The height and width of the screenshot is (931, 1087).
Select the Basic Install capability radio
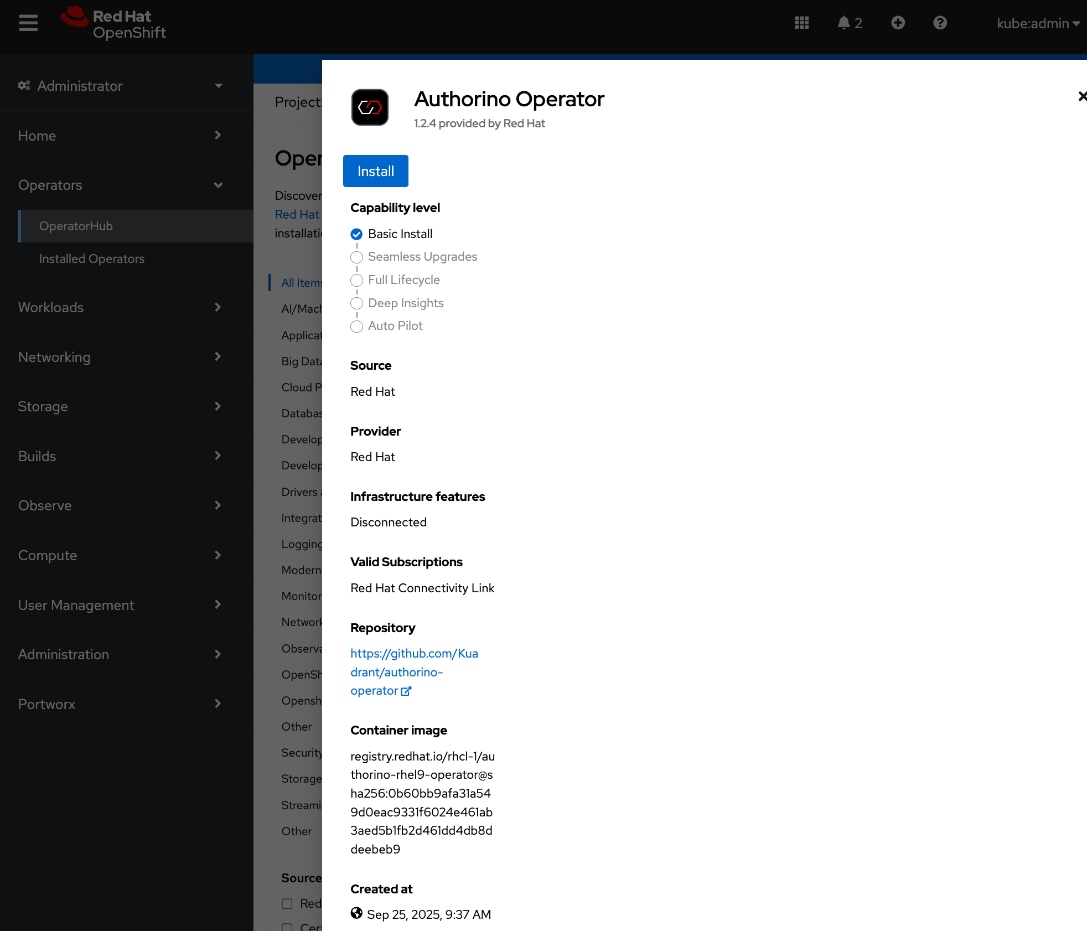356,233
